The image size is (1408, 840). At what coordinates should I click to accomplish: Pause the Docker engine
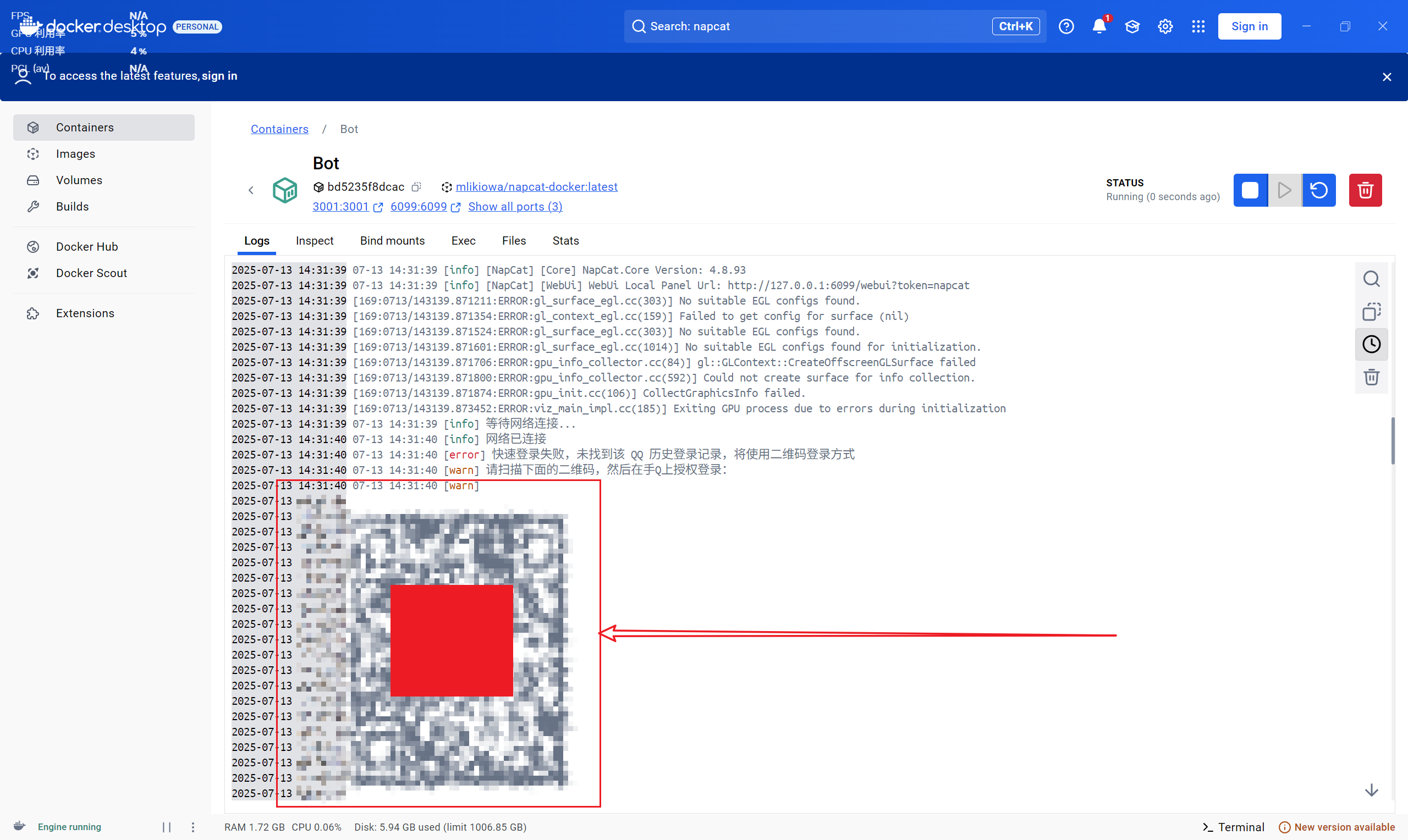(x=167, y=827)
